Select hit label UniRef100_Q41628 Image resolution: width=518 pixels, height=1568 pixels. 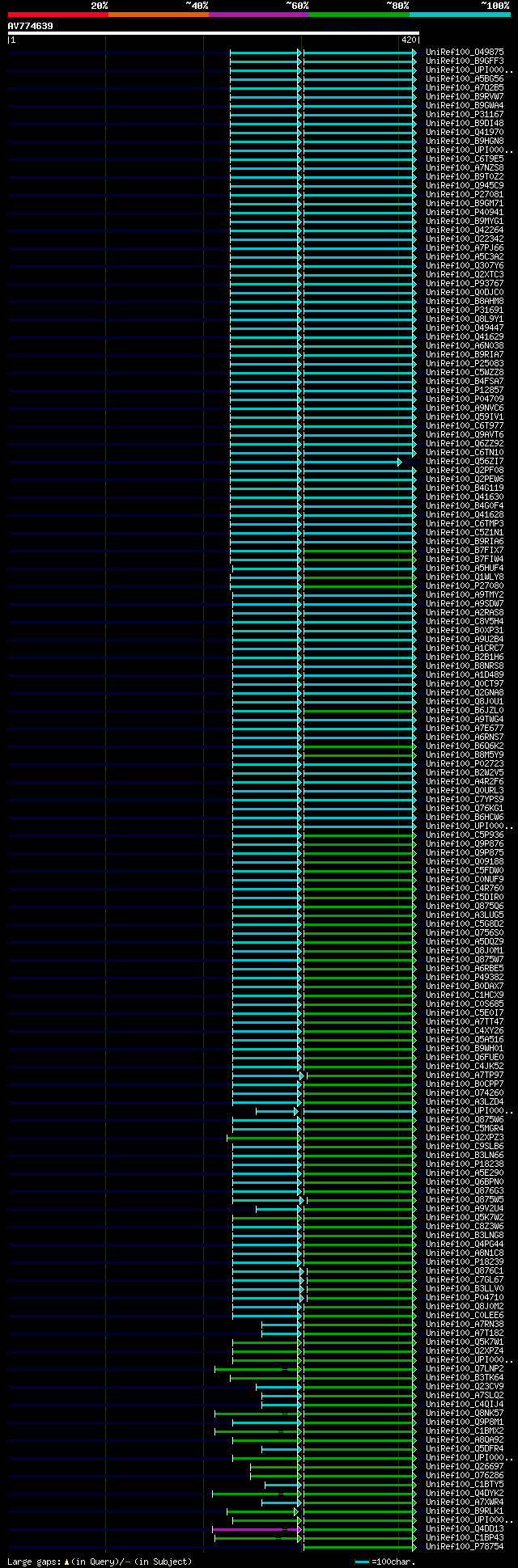click(465, 515)
